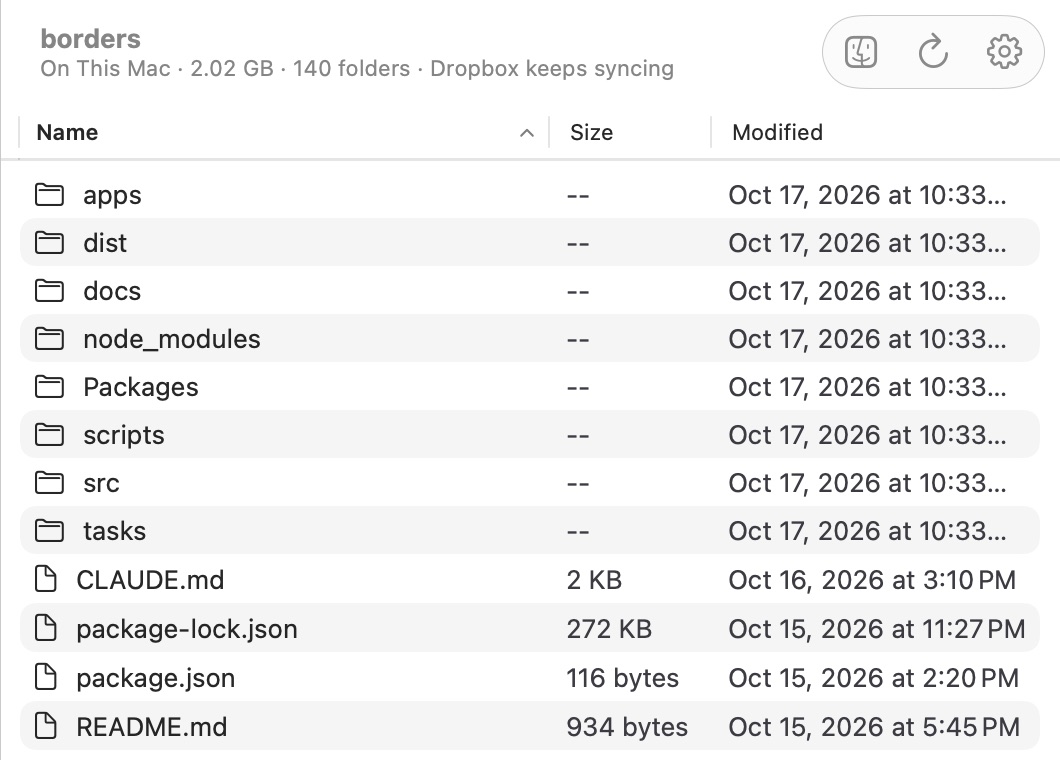Select the scripts folder name
The width and height of the screenshot is (1060, 760).
pos(124,435)
